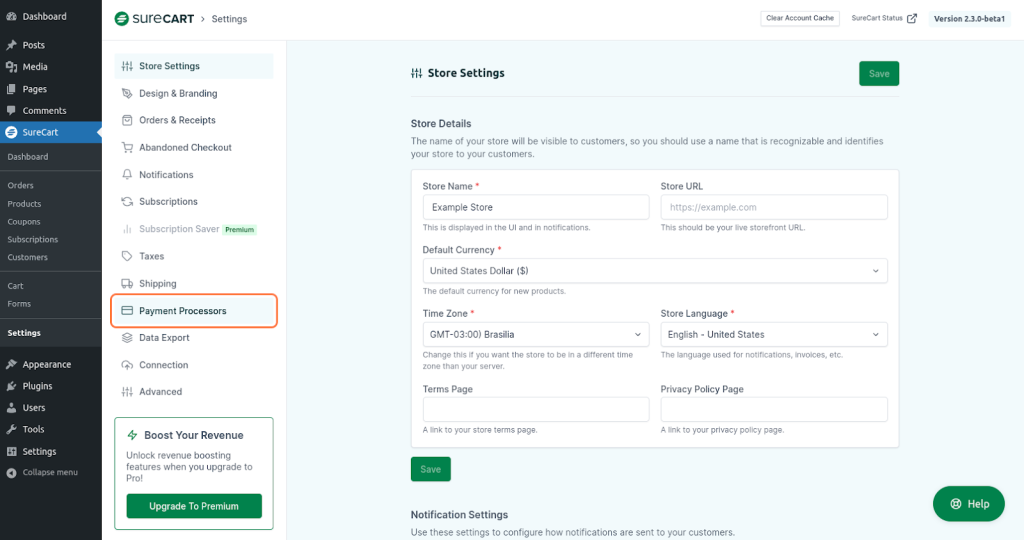
Task: Click Clear Account Cache button
Action: [x=800, y=18]
